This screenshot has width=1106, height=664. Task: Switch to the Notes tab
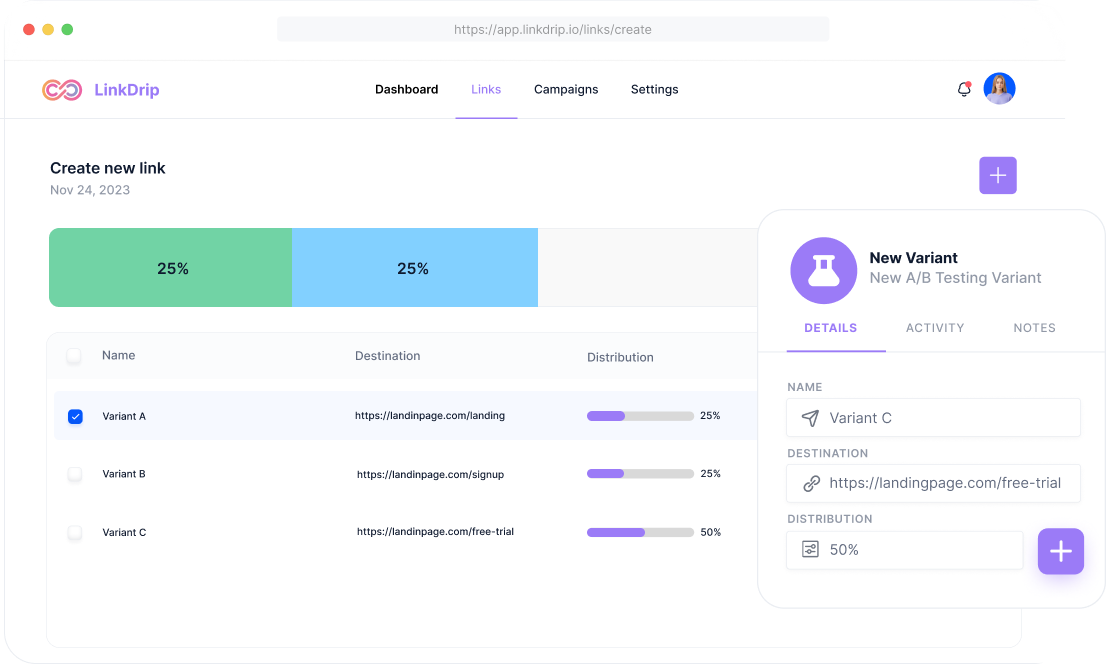(x=1034, y=328)
